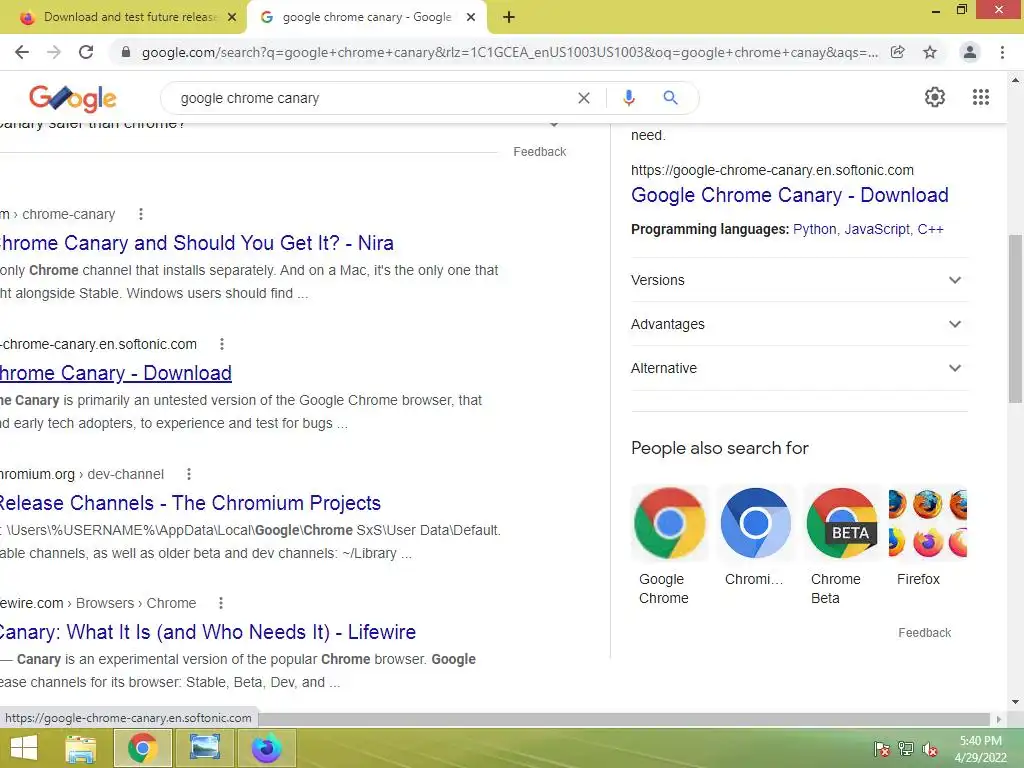Viewport: 1024px width, 768px height.
Task: Start voice search with microphone icon
Action: [628, 98]
